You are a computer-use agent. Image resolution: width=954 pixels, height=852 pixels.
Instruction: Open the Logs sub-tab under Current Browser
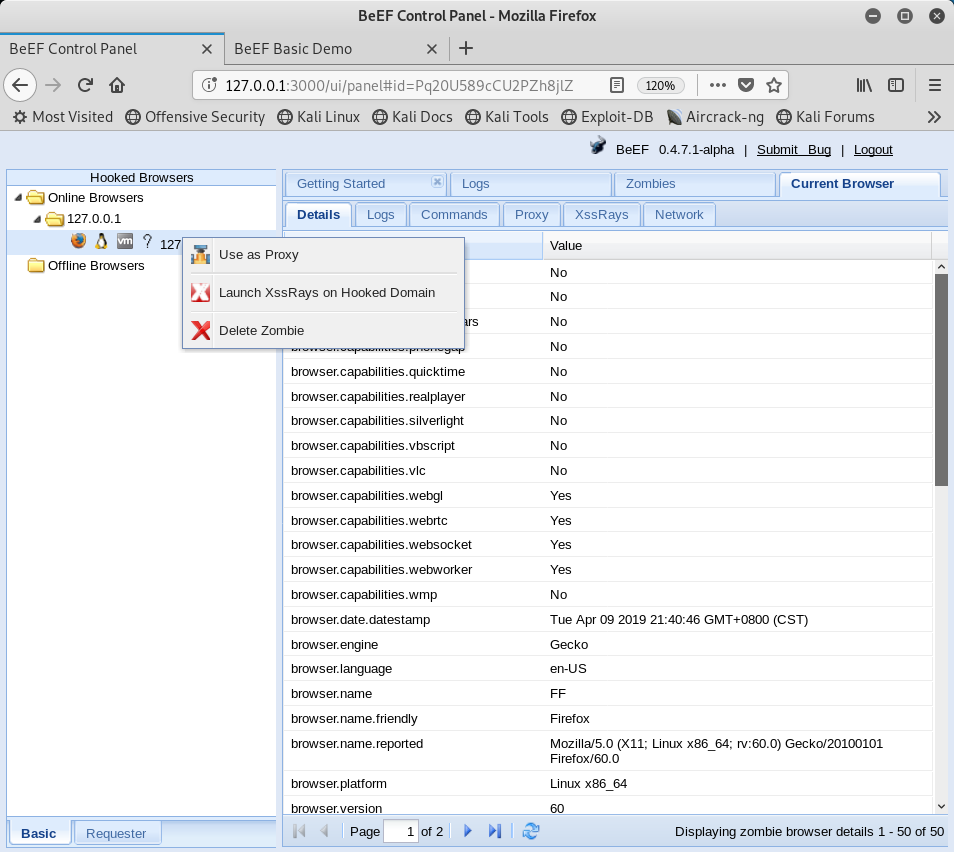(x=380, y=215)
